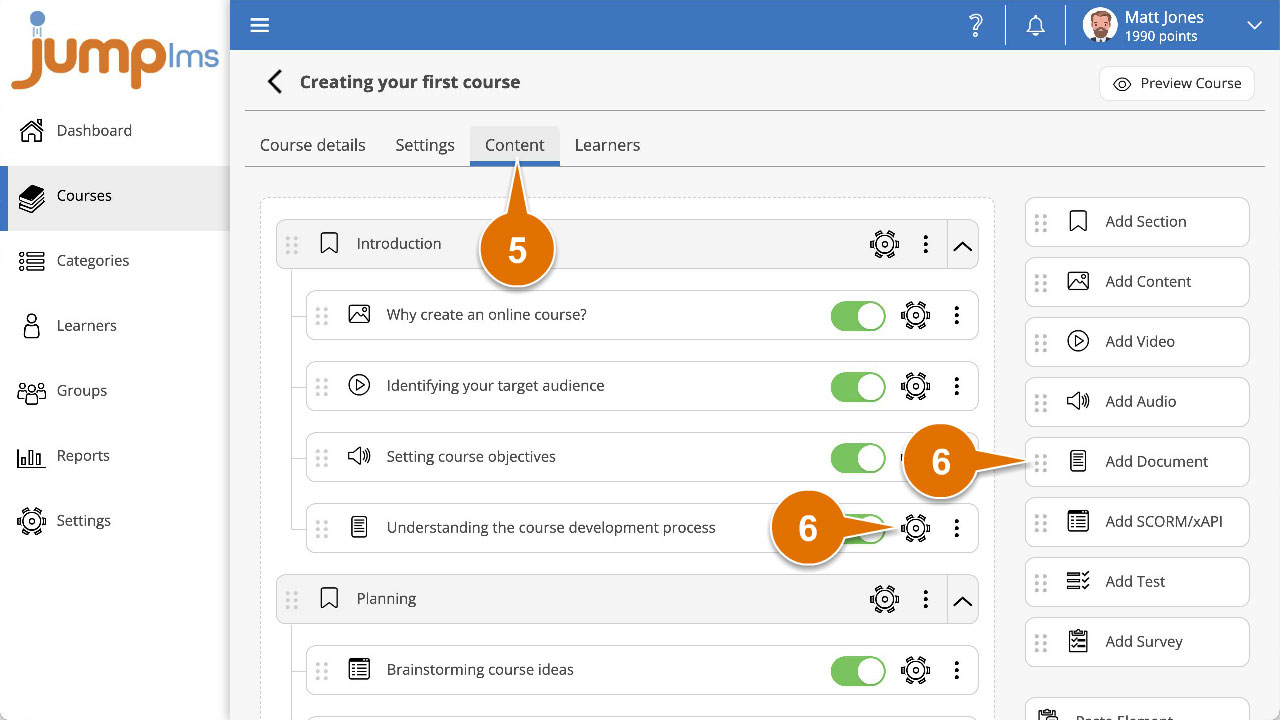Disable Why create an online course? toggle
Image resolution: width=1280 pixels, height=720 pixels.
[x=858, y=315]
